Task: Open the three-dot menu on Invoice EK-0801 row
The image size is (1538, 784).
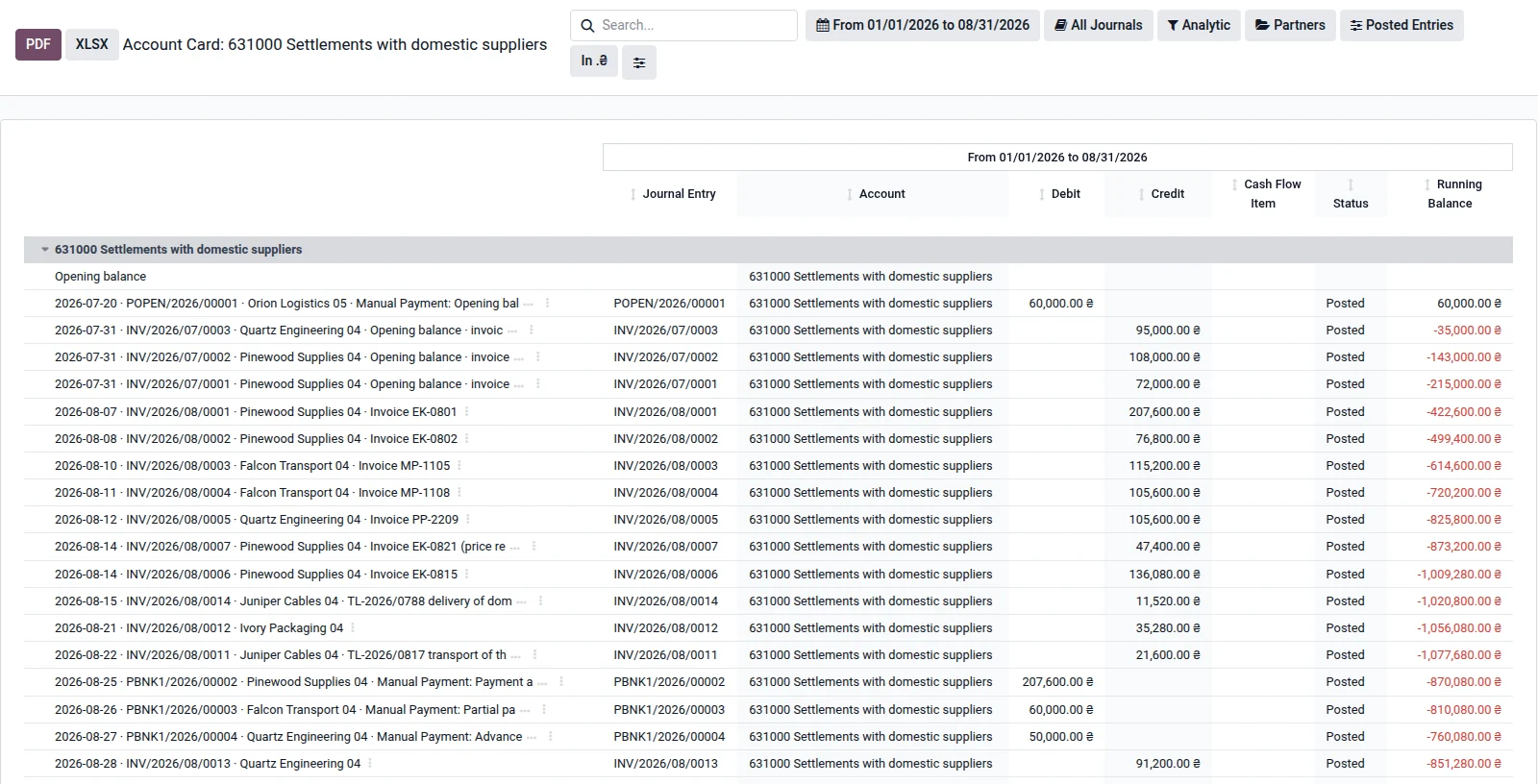Action: pos(467,412)
